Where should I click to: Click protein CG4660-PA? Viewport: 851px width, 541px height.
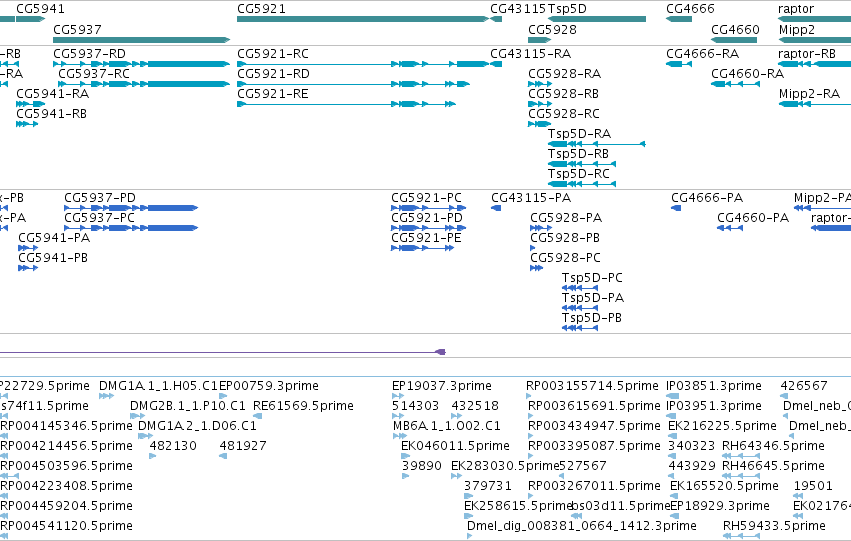730,228
